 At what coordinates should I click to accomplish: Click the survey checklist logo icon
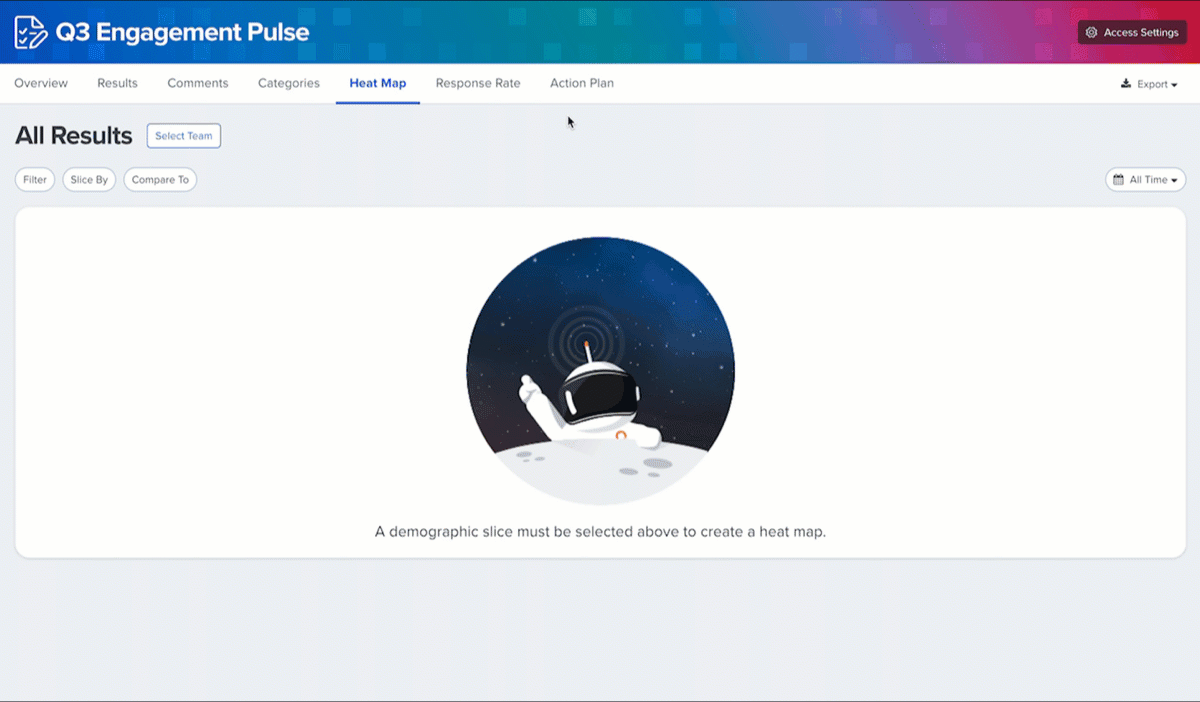point(30,32)
